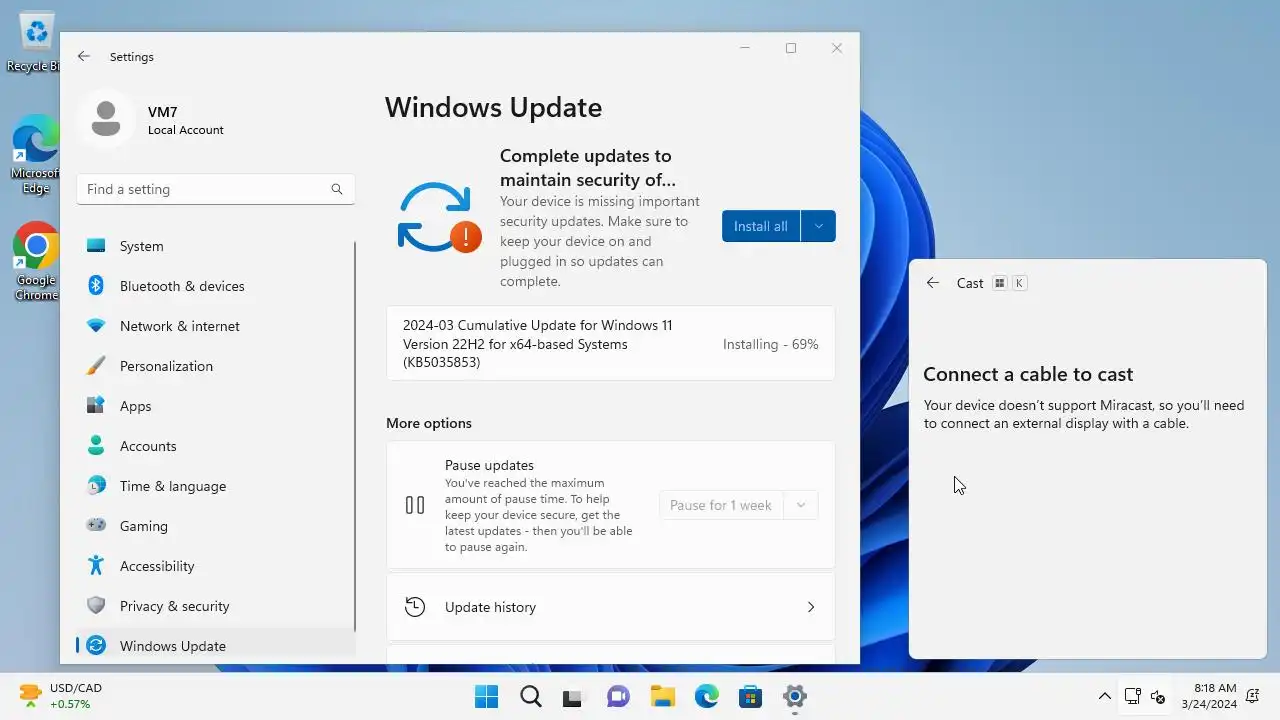This screenshot has height=720, width=1280.
Task: Click the Gaming controller icon in sidebar
Action: (96, 526)
